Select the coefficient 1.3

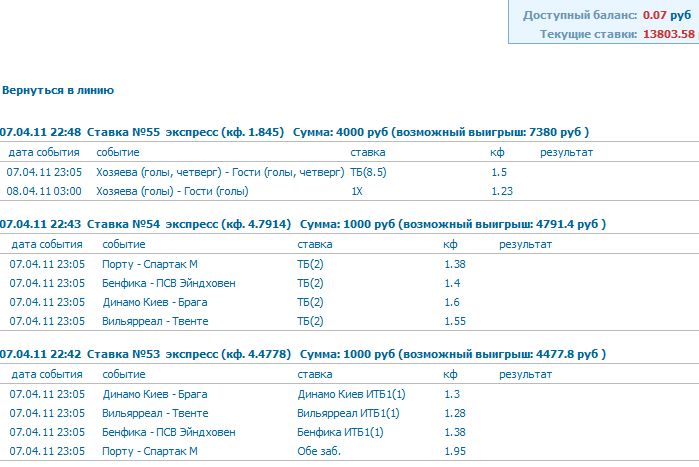(452, 394)
